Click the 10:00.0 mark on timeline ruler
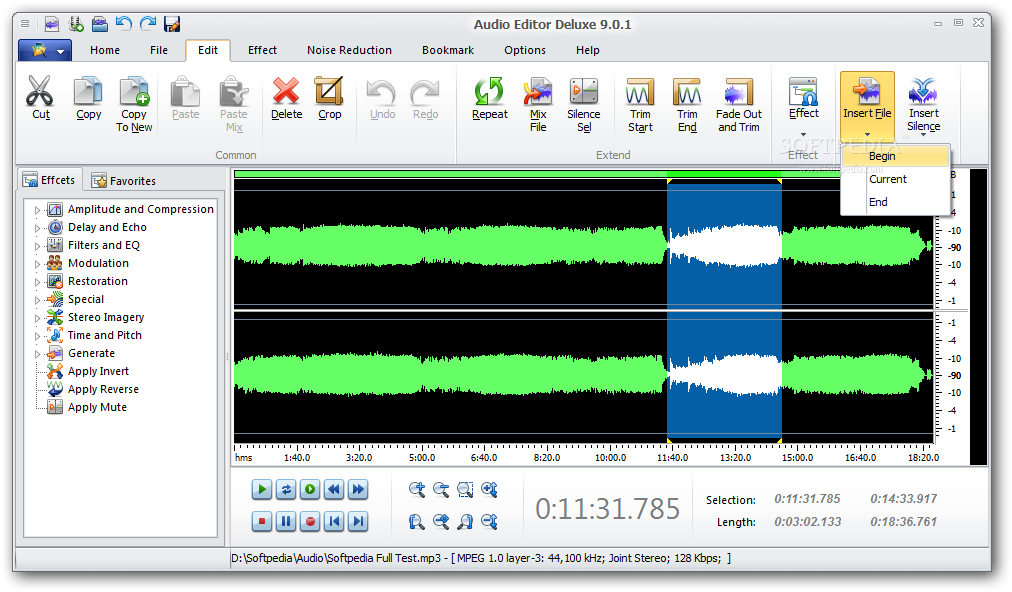Image resolution: width=1012 pixels, height=592 pixels. tap(610, 458)
